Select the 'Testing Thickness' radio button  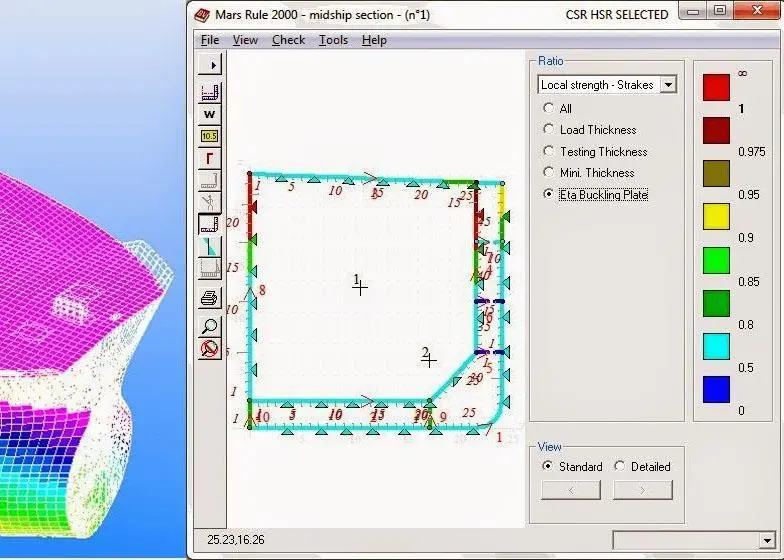pos(548,151)
